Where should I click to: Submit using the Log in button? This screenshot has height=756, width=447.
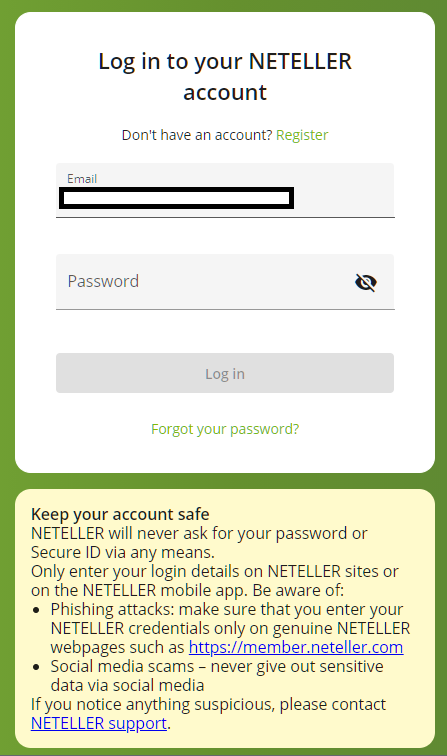point(225,373)
